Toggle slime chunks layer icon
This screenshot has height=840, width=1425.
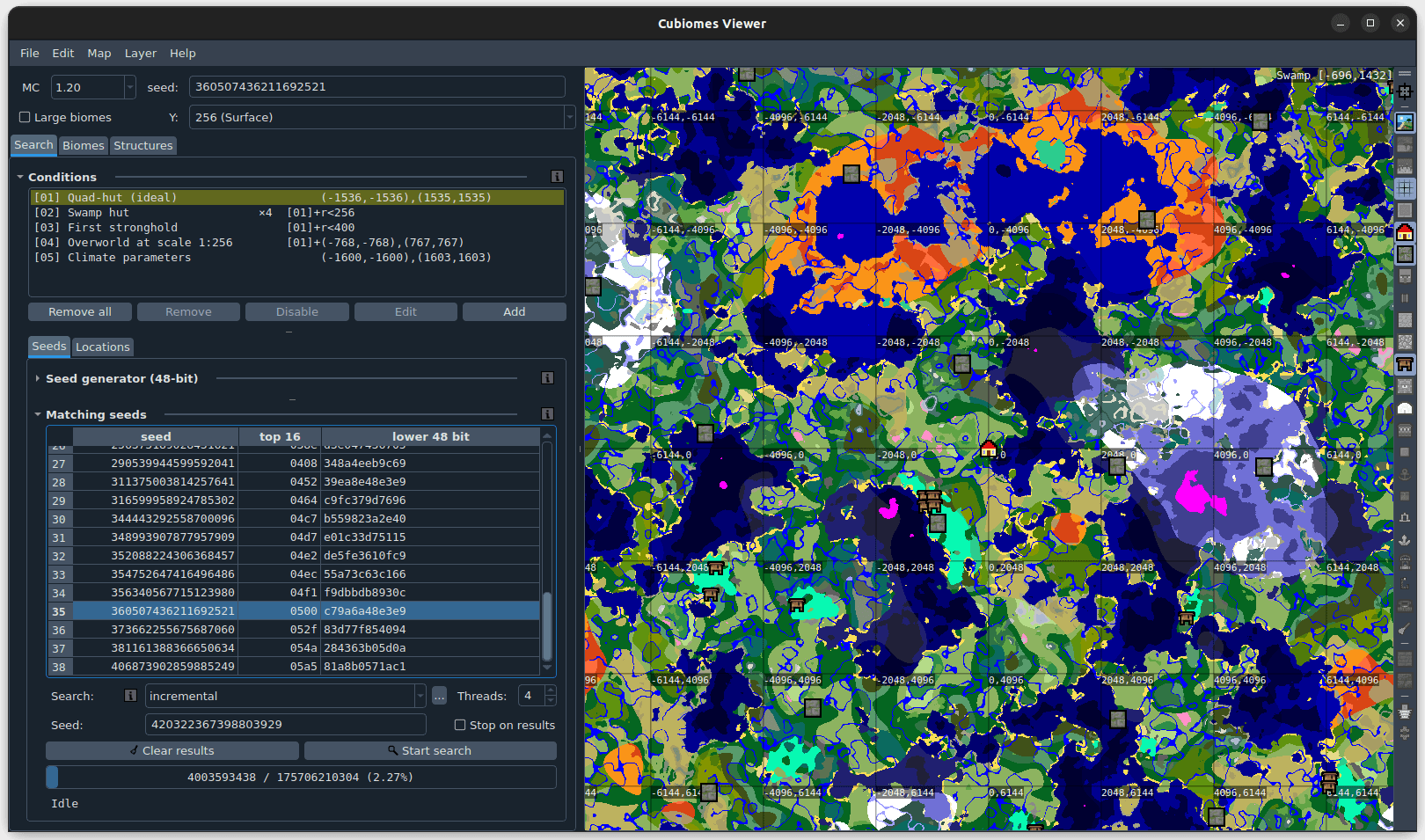[1405, 210]
